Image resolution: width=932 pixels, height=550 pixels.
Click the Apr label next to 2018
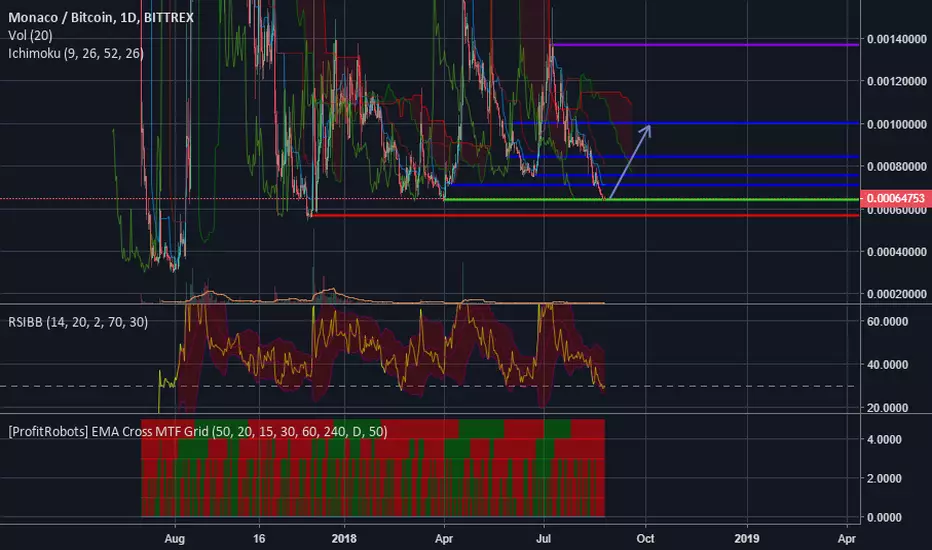(444, 539)
